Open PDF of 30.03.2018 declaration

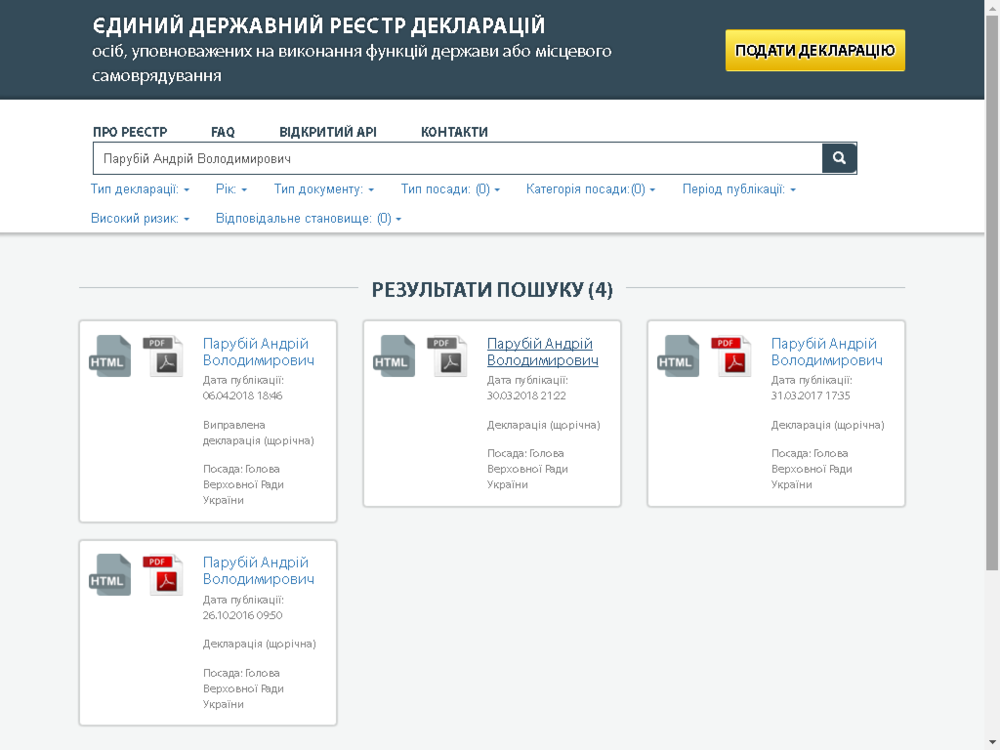[x=449, y=357]
